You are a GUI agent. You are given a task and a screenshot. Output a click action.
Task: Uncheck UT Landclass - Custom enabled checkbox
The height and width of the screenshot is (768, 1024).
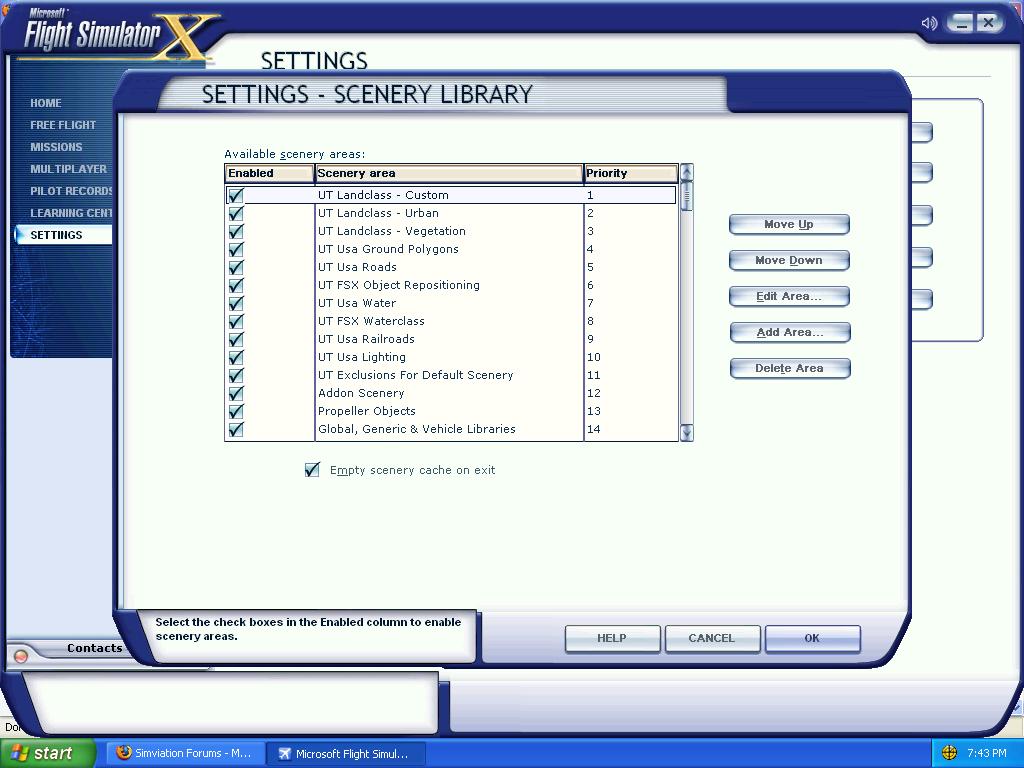(236, 195)
